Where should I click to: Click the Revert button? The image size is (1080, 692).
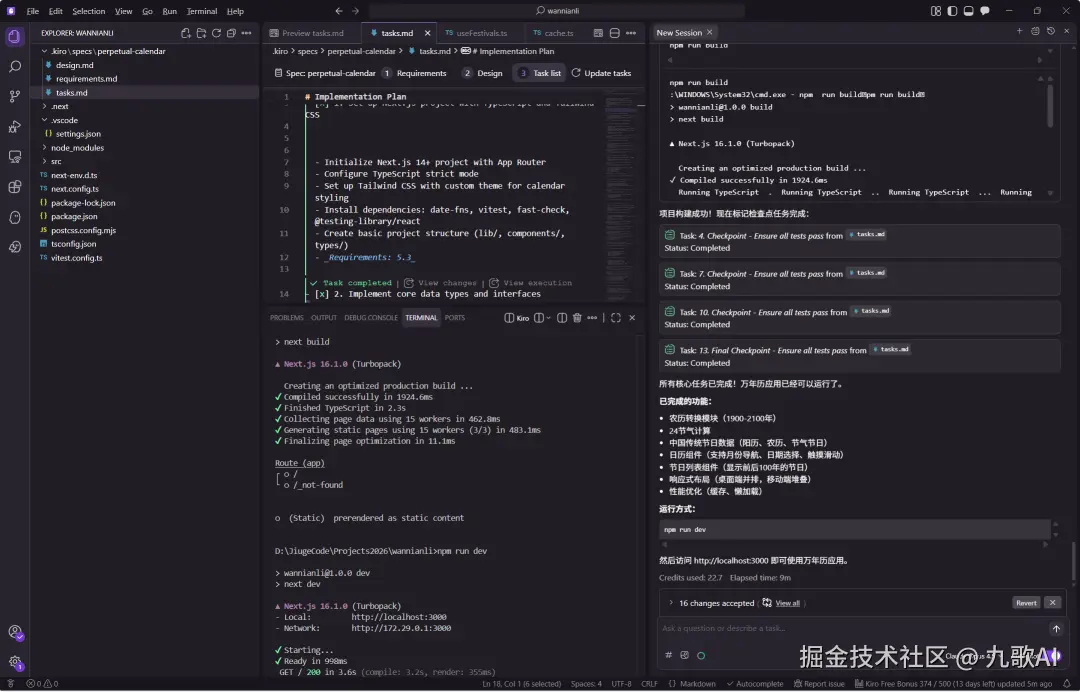[x=1026, y=603]
